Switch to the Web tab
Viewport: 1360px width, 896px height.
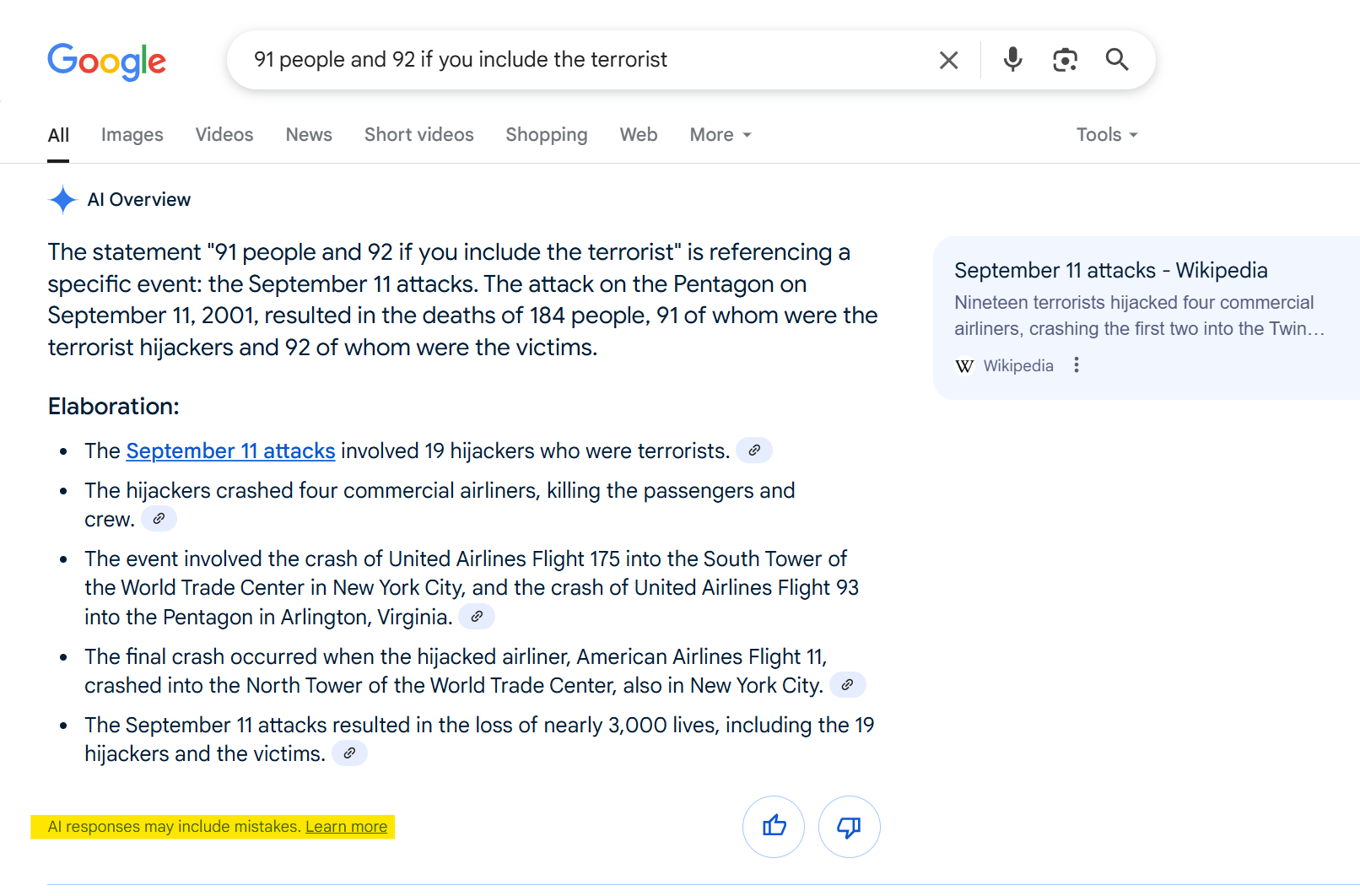pos(639,135)
